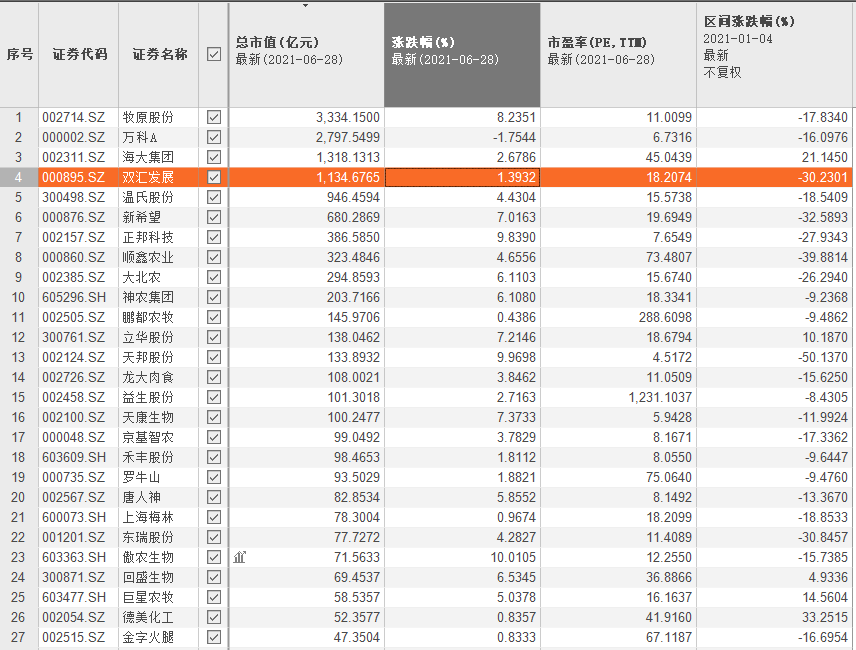This screenshot has width=856, height=650.
Task: Click change value 10.0105
Action: click(513, 557)
